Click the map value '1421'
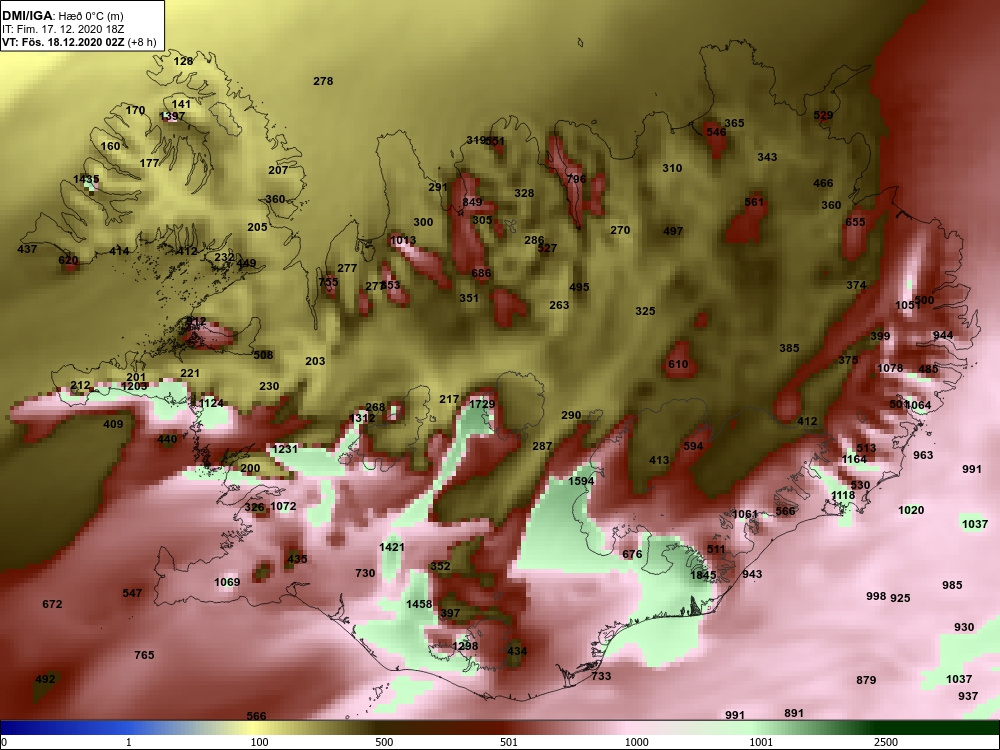Image resolution: width=1000 pixels, height=750 pixels. click(x=392, y=547)
